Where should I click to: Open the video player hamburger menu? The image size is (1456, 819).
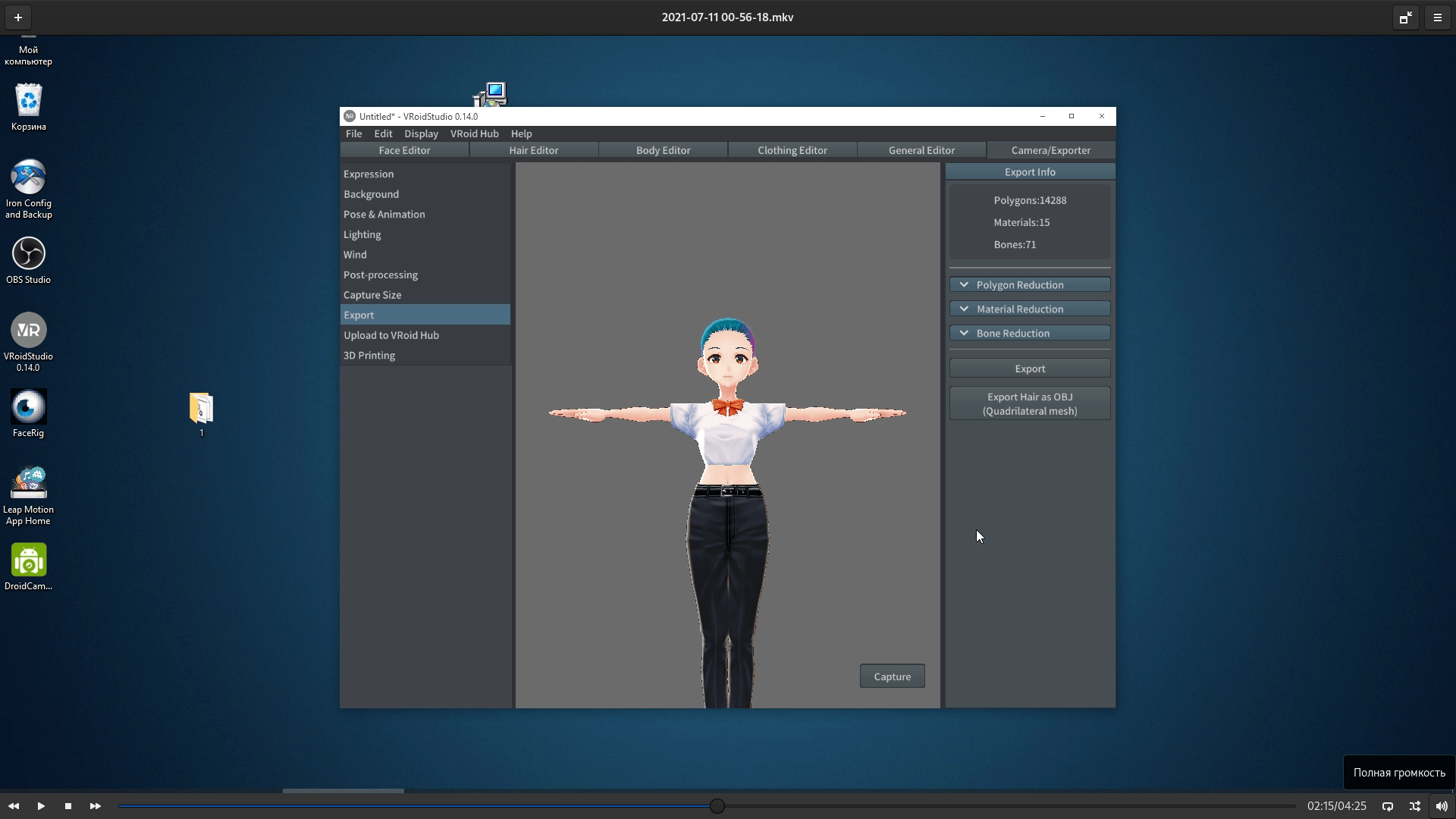[x=1437, y=17]
